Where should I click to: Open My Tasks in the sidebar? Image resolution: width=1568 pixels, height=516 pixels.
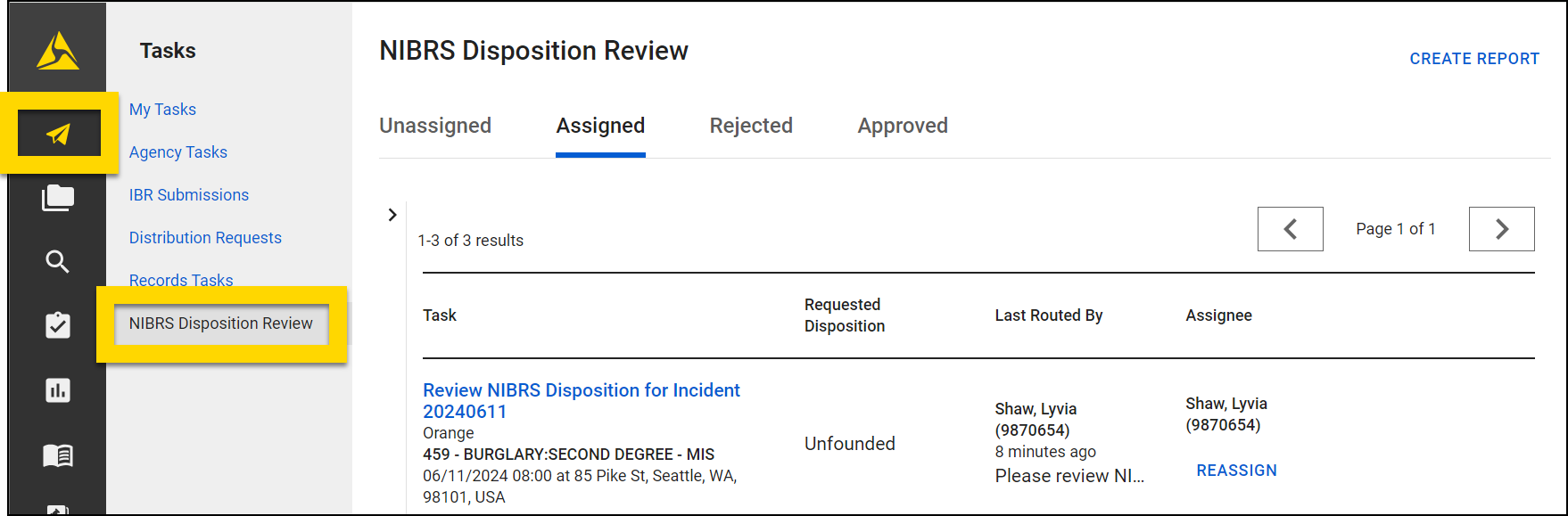162,110
